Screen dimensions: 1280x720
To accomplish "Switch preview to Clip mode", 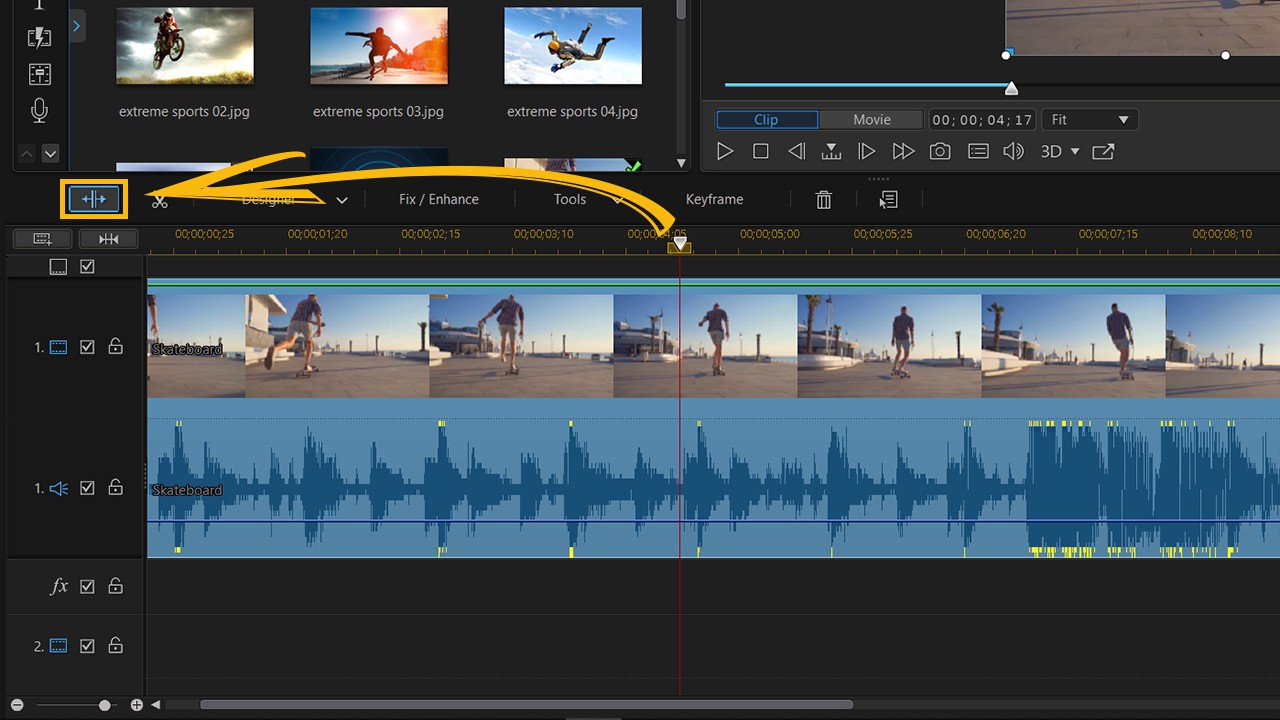I will coord(767,120).
